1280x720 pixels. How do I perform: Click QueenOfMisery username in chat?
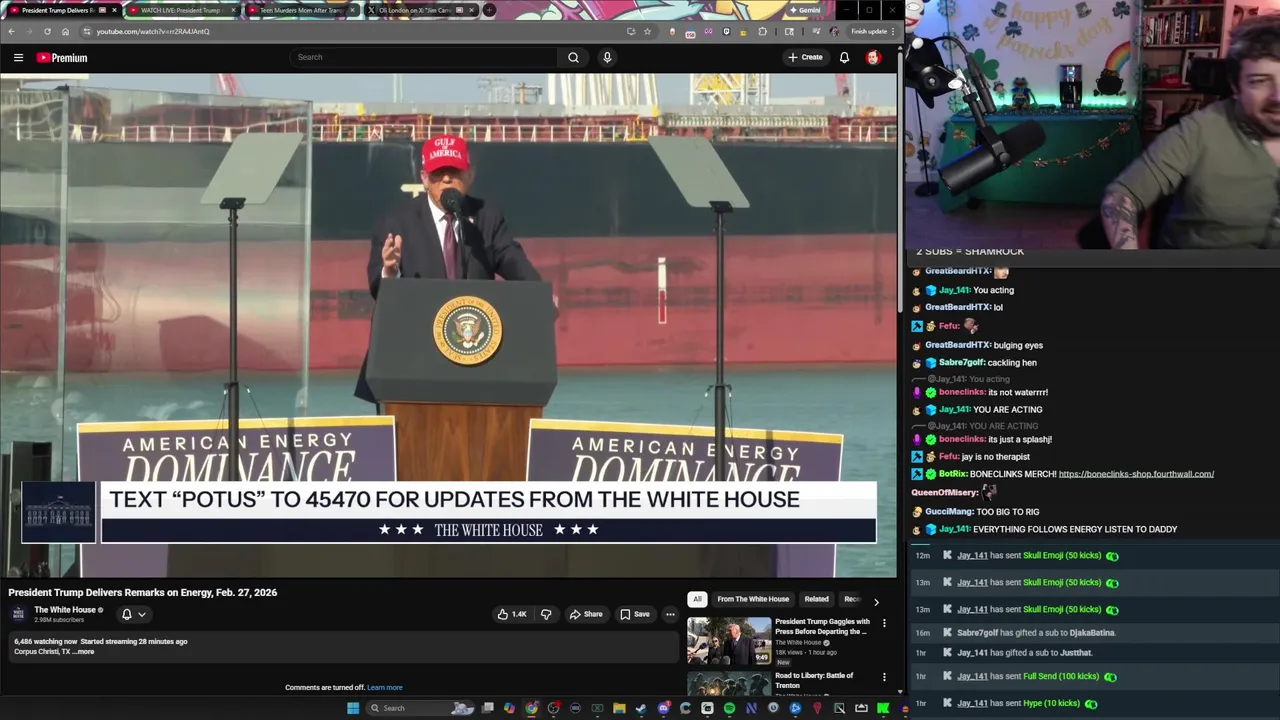tap(944, 493)
